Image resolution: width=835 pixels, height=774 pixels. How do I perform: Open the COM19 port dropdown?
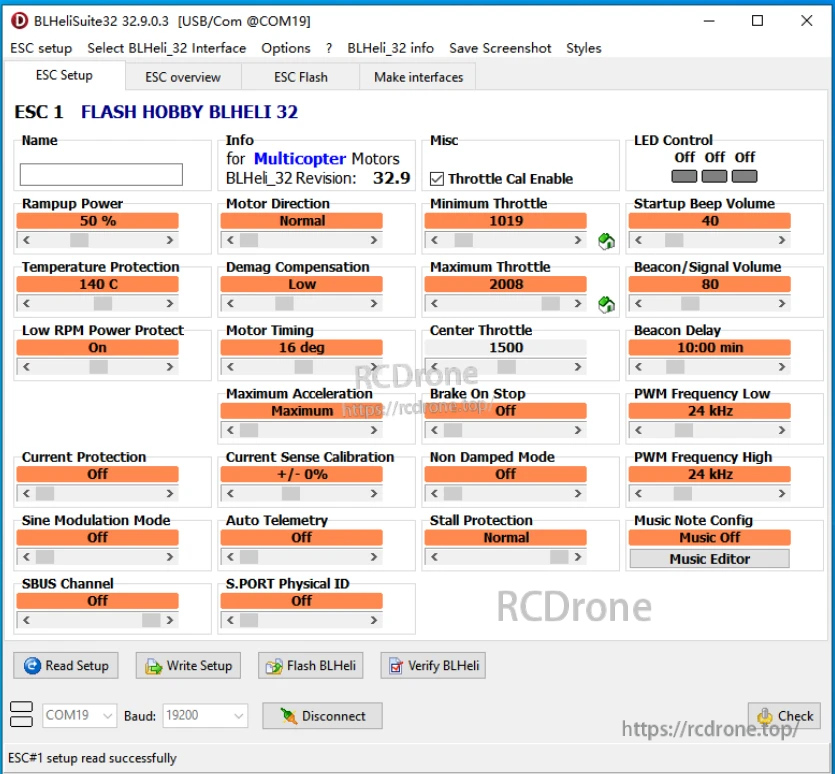pos(79,715)
